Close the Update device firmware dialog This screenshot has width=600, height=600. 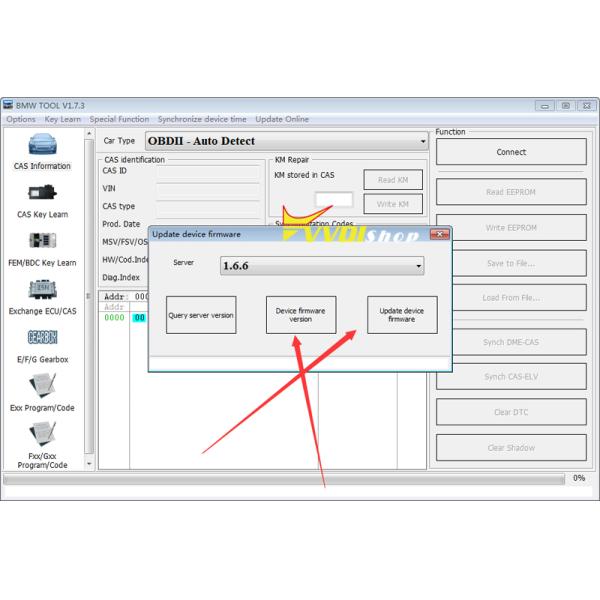point(438,234)
